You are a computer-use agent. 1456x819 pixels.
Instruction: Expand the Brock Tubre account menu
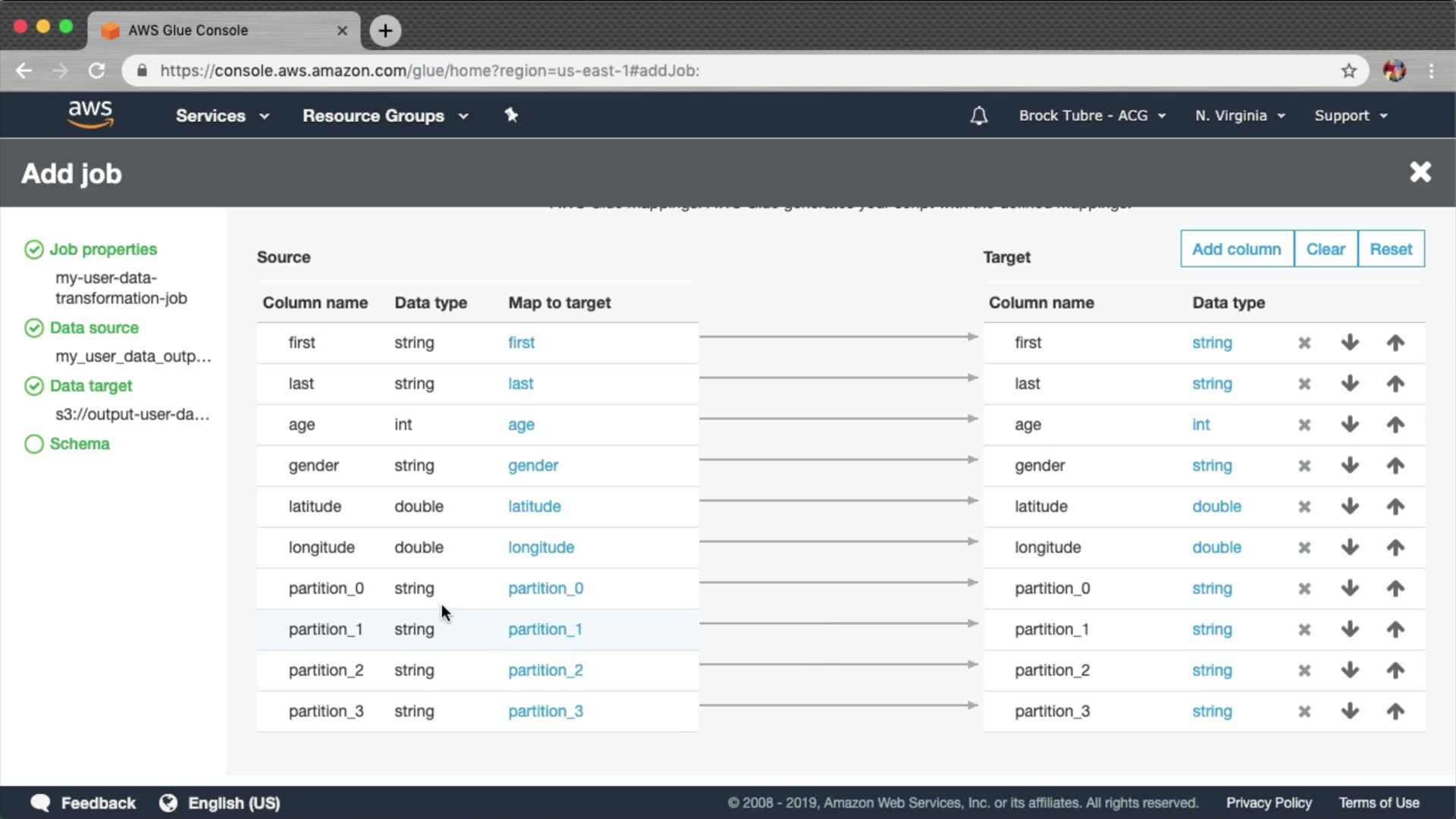pyautogui.click(x=1091, y=116)
